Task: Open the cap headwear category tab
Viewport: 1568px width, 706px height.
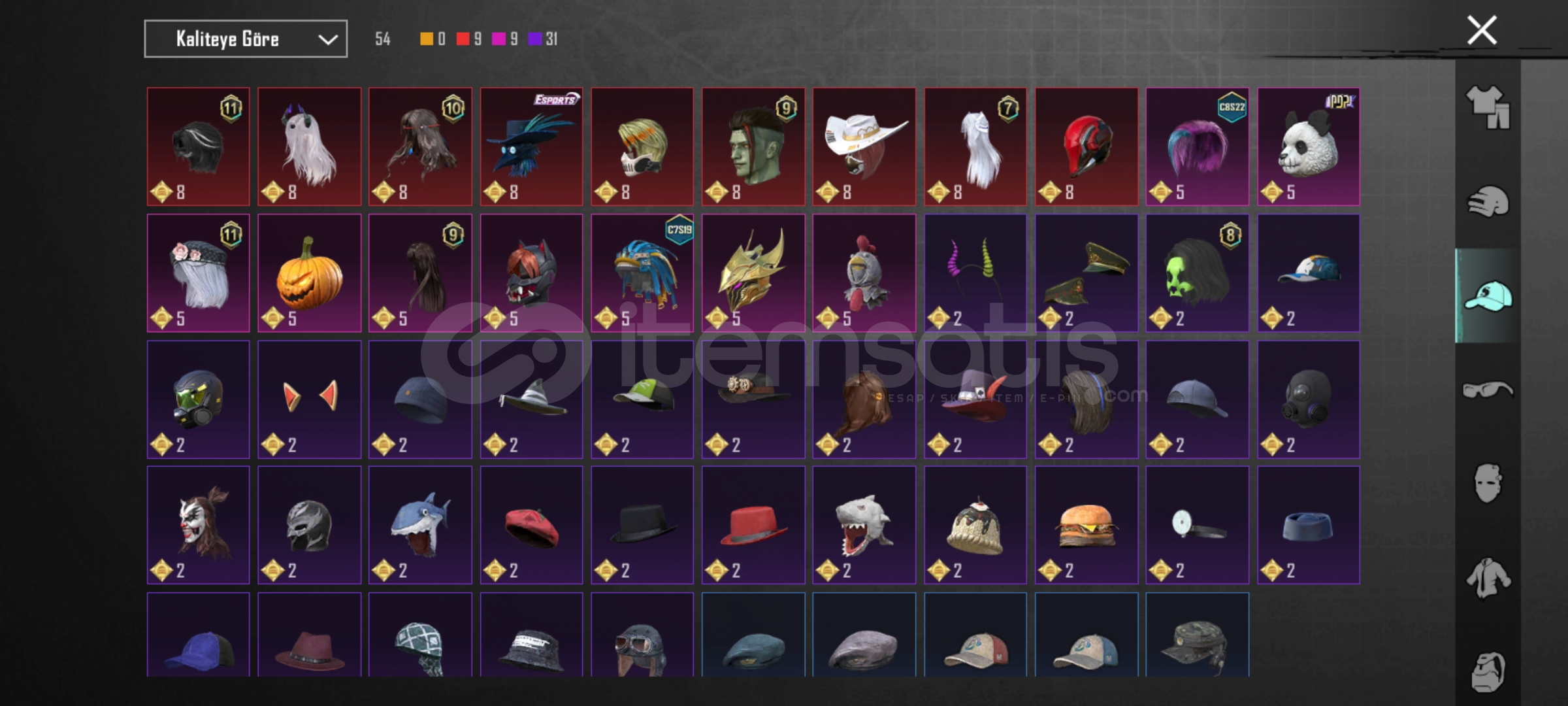Action: pos(1488,295)
